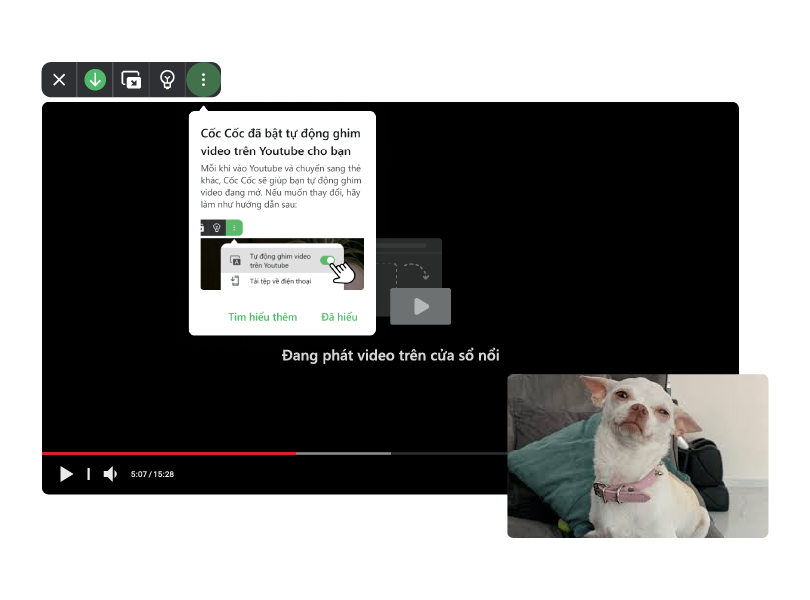Click the 'Đã hiểu' button
The height and width of the screenshot is (600, 810).
coord(339,317)
